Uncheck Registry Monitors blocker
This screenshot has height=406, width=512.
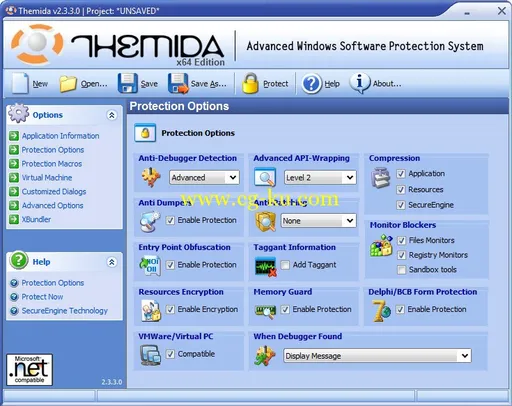[x=402, y=255]
